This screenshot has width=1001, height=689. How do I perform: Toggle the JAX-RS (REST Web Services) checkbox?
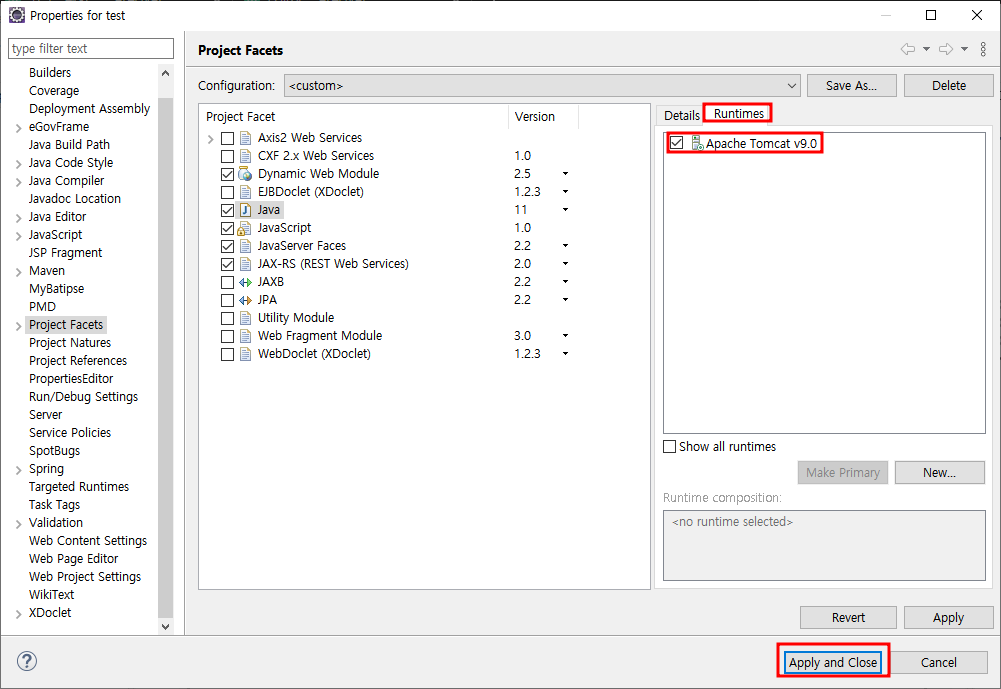[227, 264]
